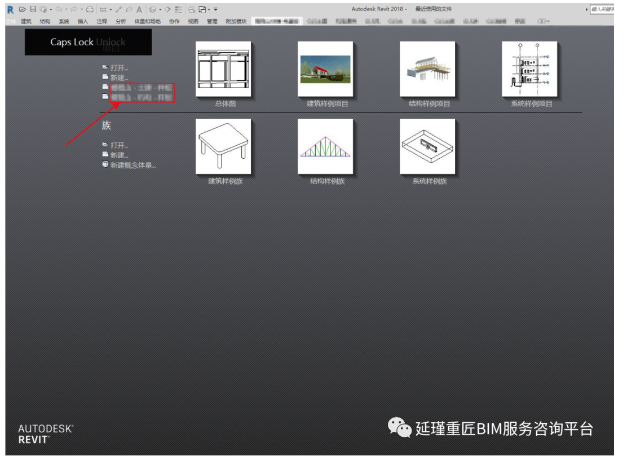
Task: Open the 结构样例族 truss thumbnail
Action: click(326, 146)
